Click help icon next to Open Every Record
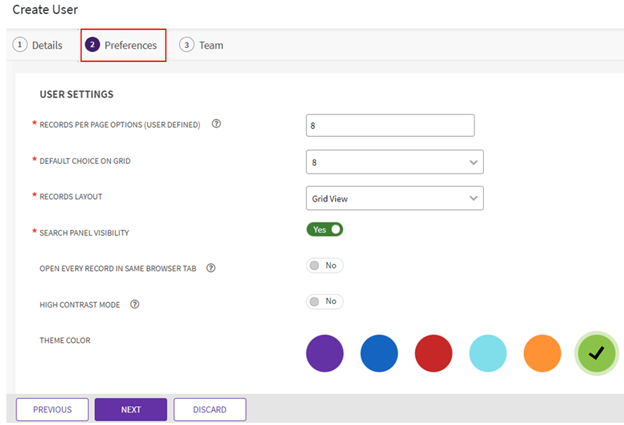 [x=211, y=268]
